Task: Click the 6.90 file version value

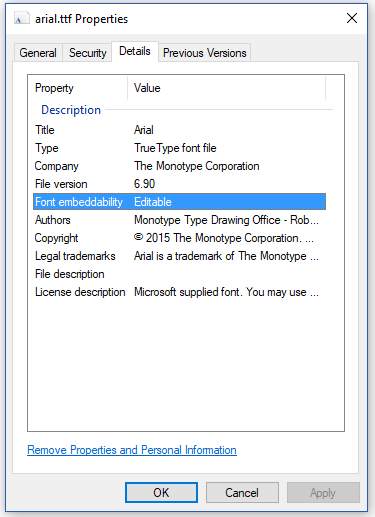Action: (144, 184)
